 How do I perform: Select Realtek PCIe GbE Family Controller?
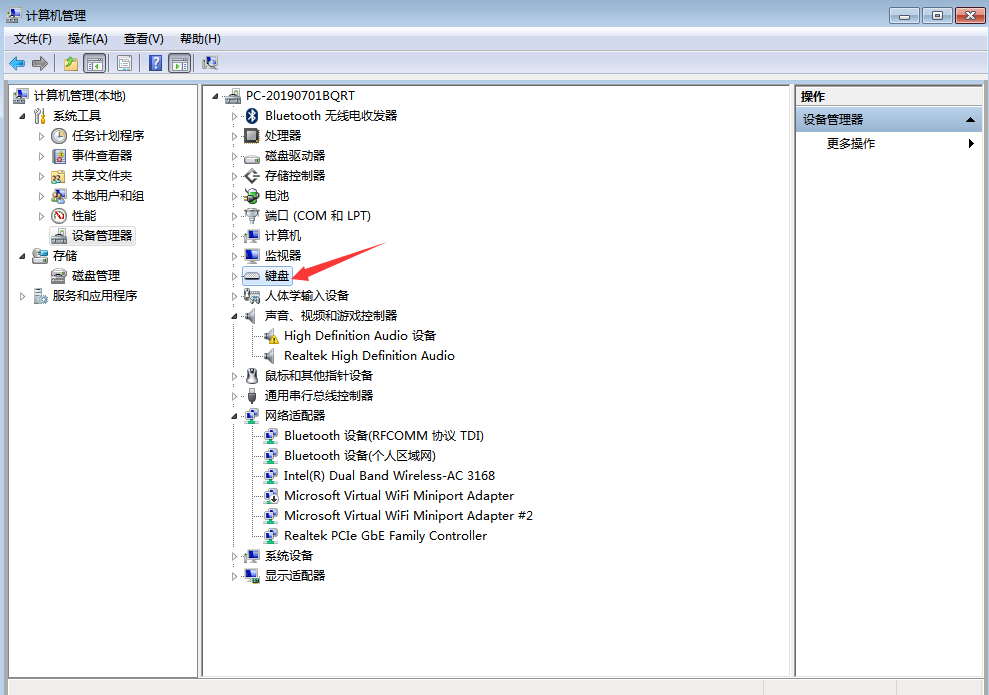pos(385,536)
